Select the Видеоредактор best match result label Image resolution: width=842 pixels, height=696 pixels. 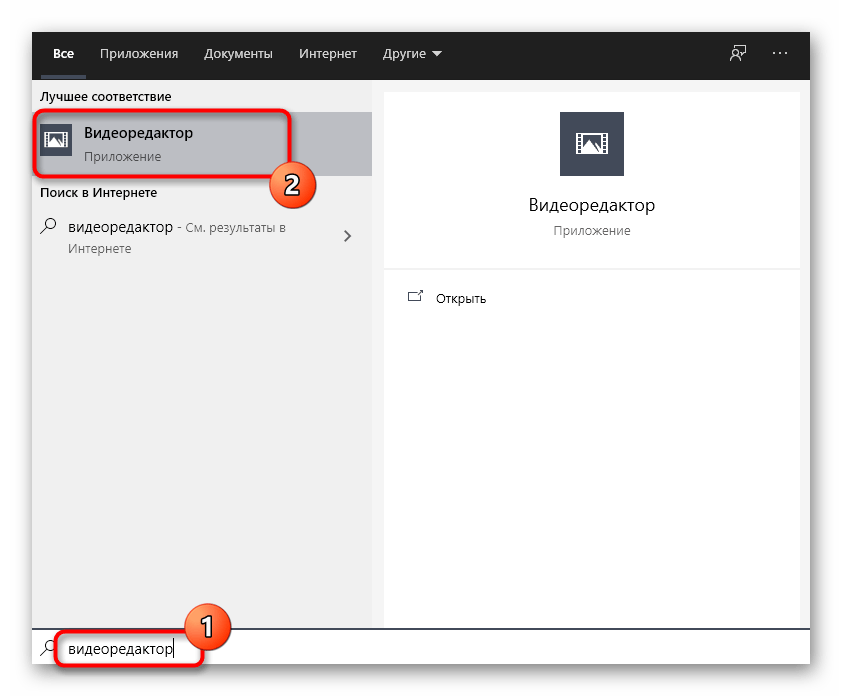[x=138, y=133]
